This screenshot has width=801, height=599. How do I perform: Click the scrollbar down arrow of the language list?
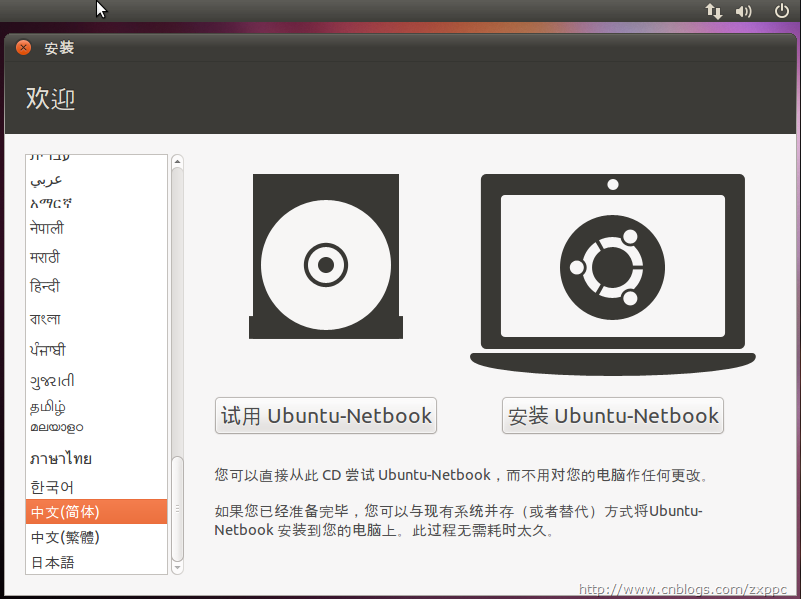[x=178, y=566]
